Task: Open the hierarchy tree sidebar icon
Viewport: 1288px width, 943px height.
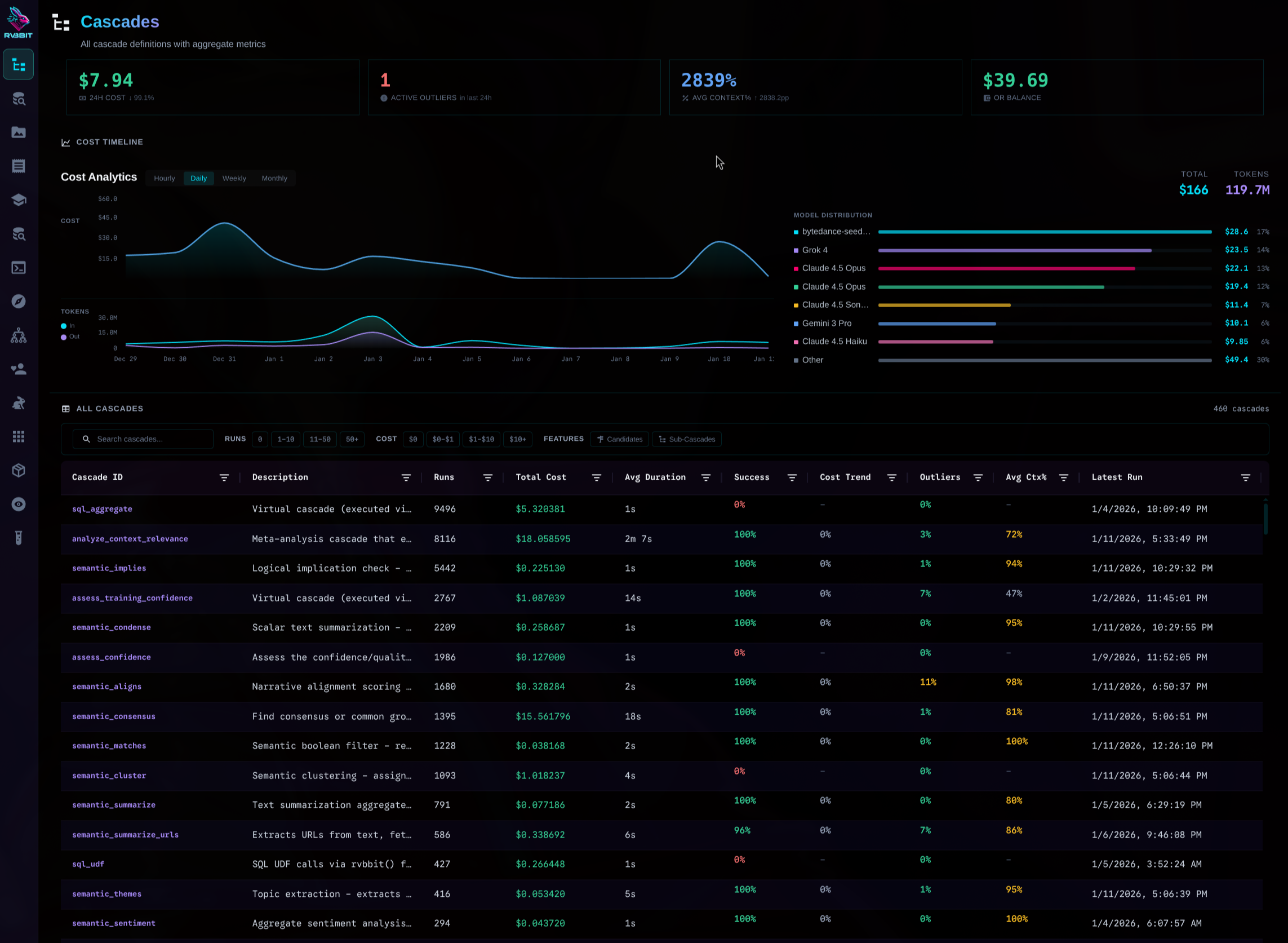Action: [x=18, y=335]
